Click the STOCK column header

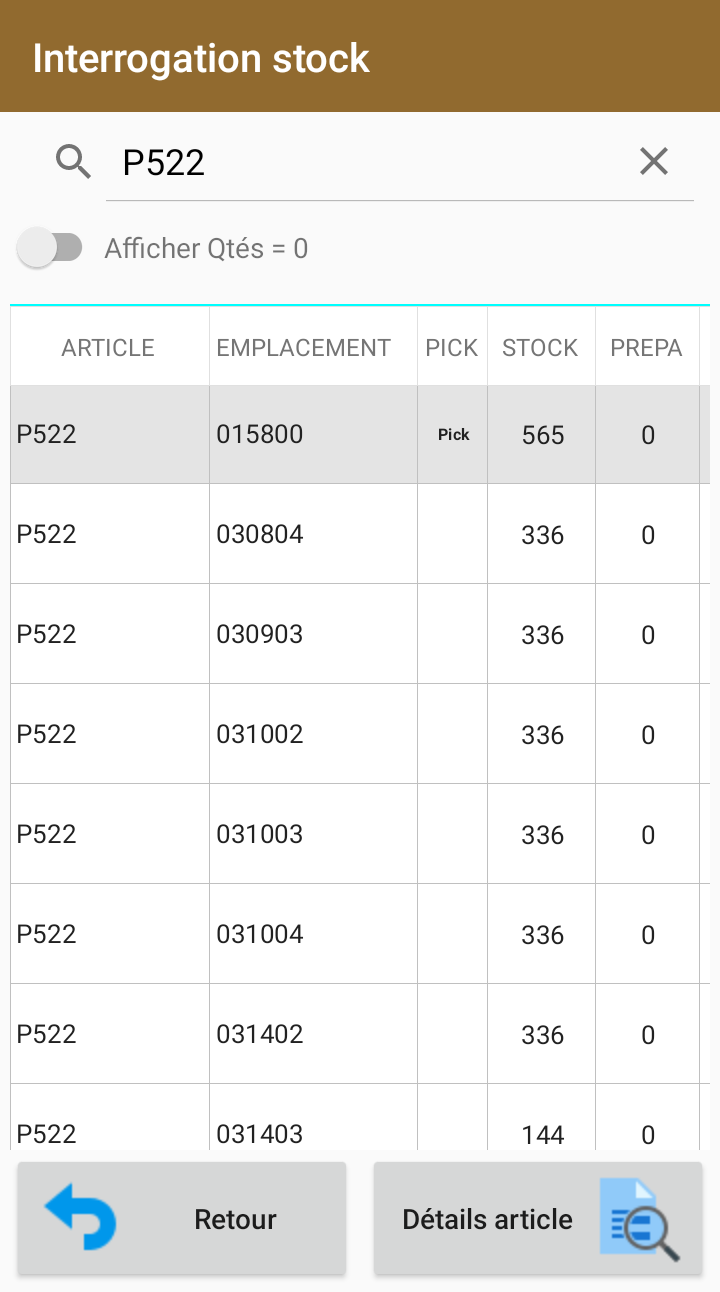point(540,348)
